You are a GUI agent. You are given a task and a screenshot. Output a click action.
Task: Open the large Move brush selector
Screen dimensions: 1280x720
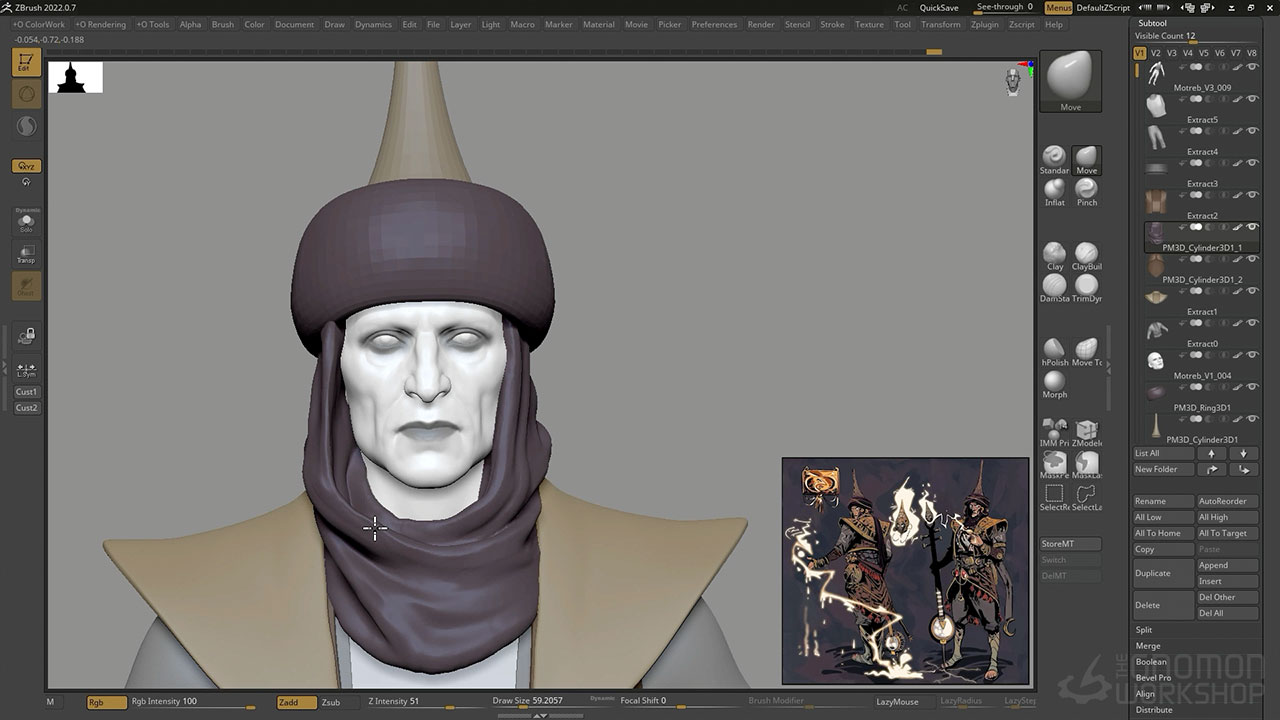(1070, 80)
